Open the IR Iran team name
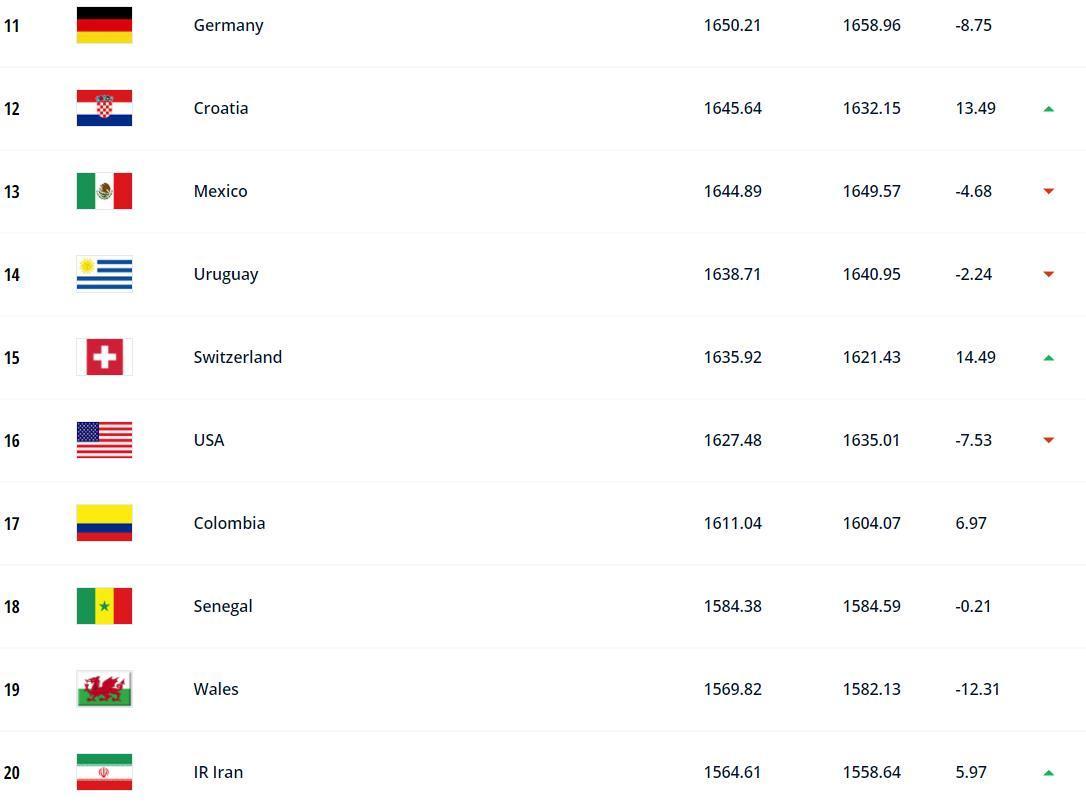This screenshot has height=808, width=1086. pyautogui.click(x=218, y=772)
